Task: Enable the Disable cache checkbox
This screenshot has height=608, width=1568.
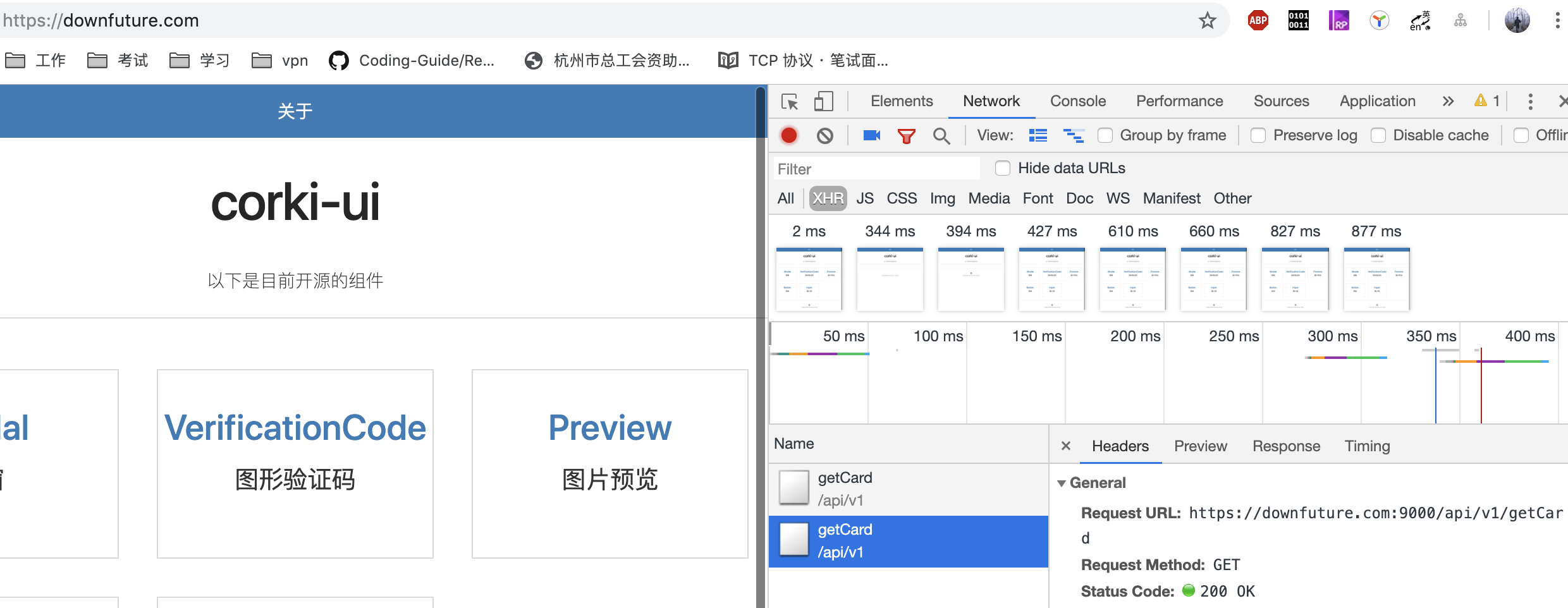Action: [x=1378, y=135]
